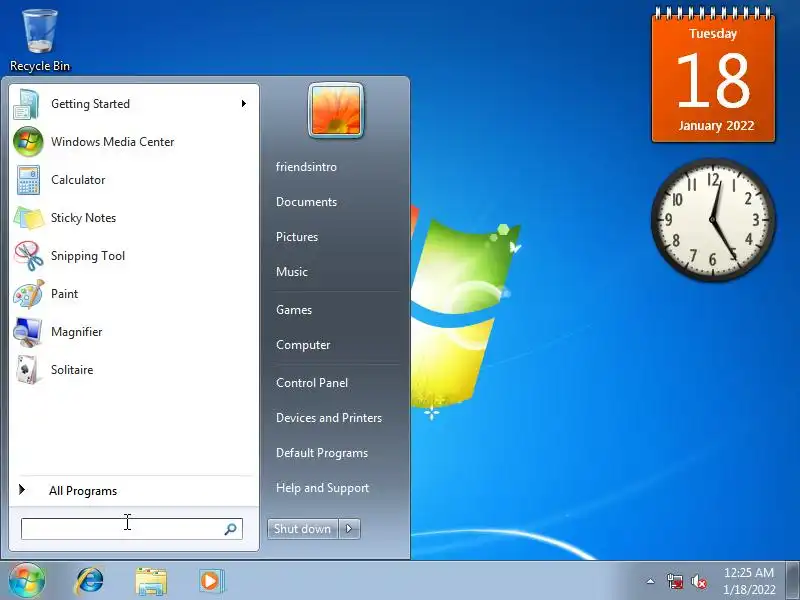Click the Getting Started icon
Viewport: 800px width, 600px height.
point(27,104)
